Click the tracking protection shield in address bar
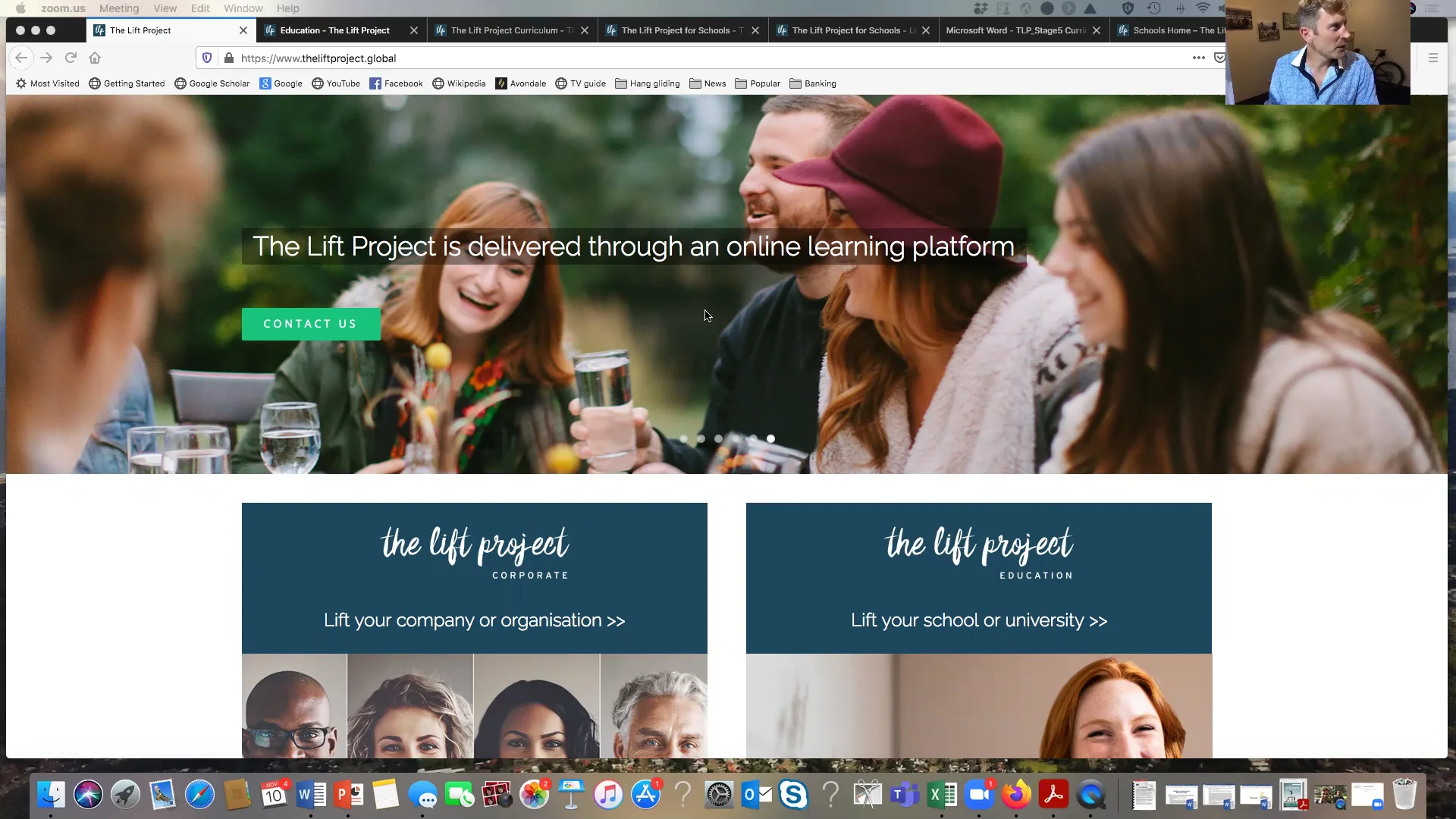 [x=206, y=58]
